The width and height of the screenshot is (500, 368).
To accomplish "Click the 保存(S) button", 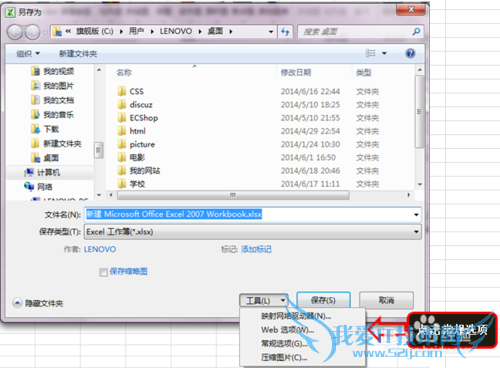I will point(323,300).
